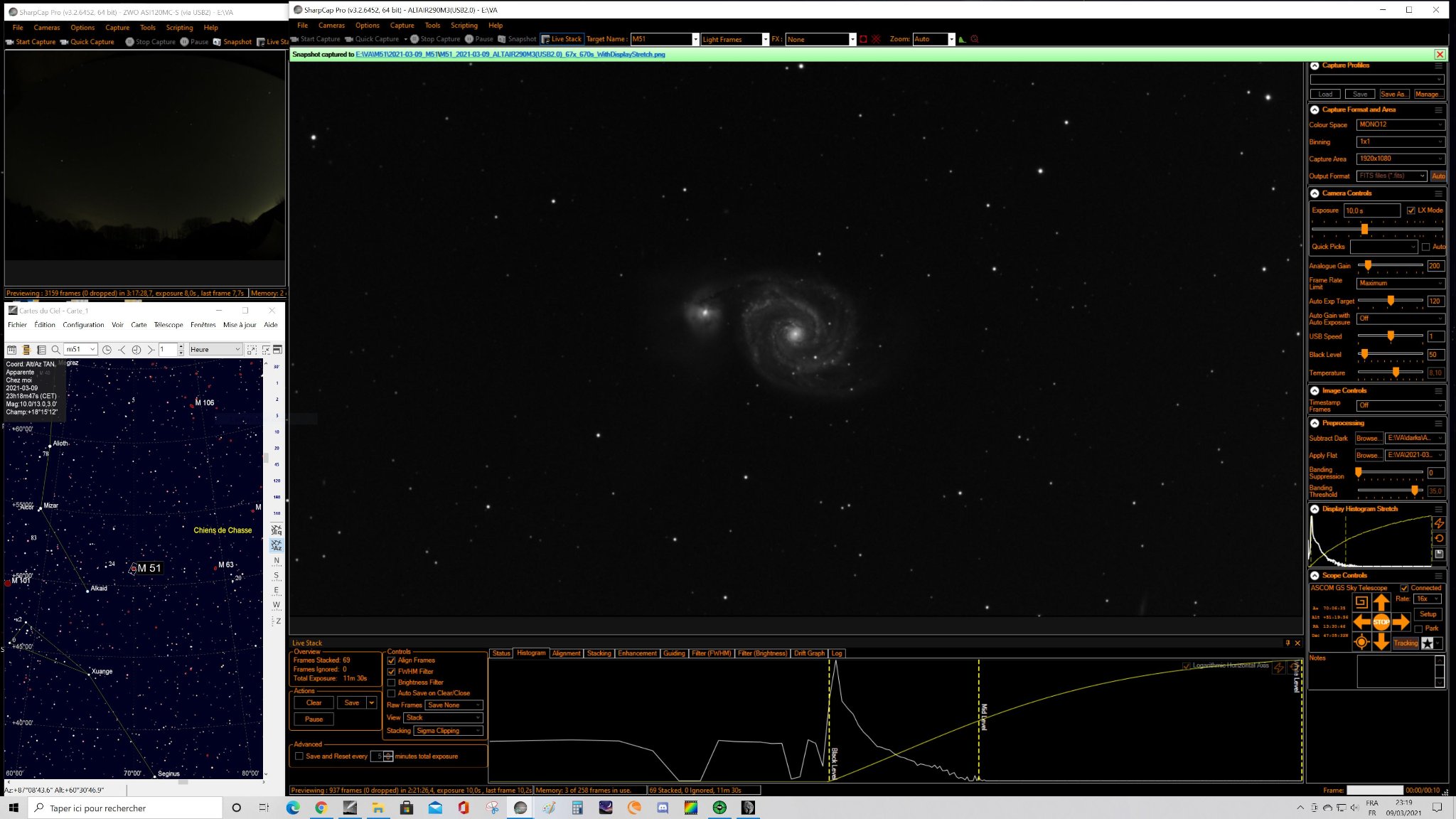Open the Scripting menu in the ALTAIR SharpCap window
The image size is (1456, 819).
[464, 26]
